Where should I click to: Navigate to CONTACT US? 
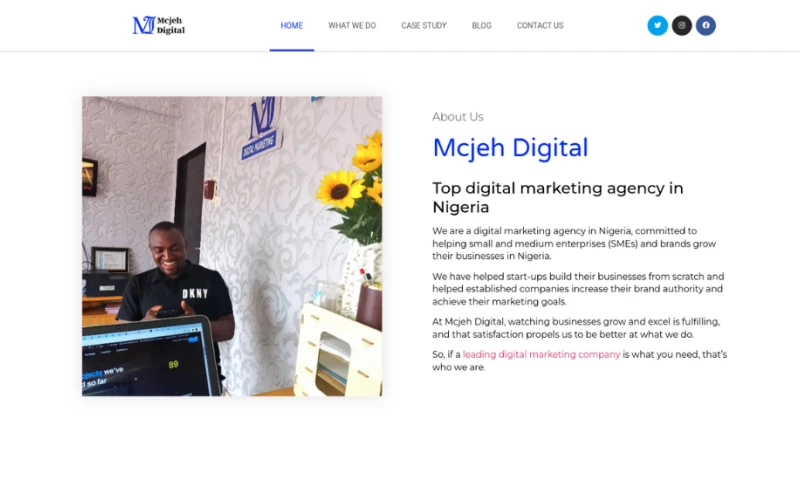[540, 26]
